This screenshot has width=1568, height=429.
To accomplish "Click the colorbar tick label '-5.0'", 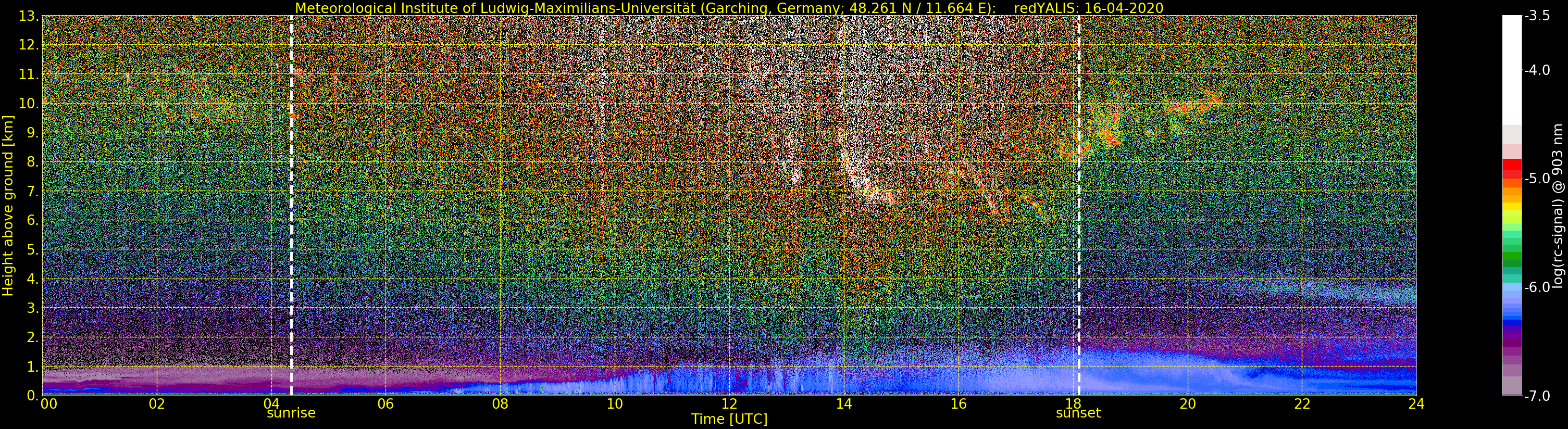I will click(x=1537, y=179).
